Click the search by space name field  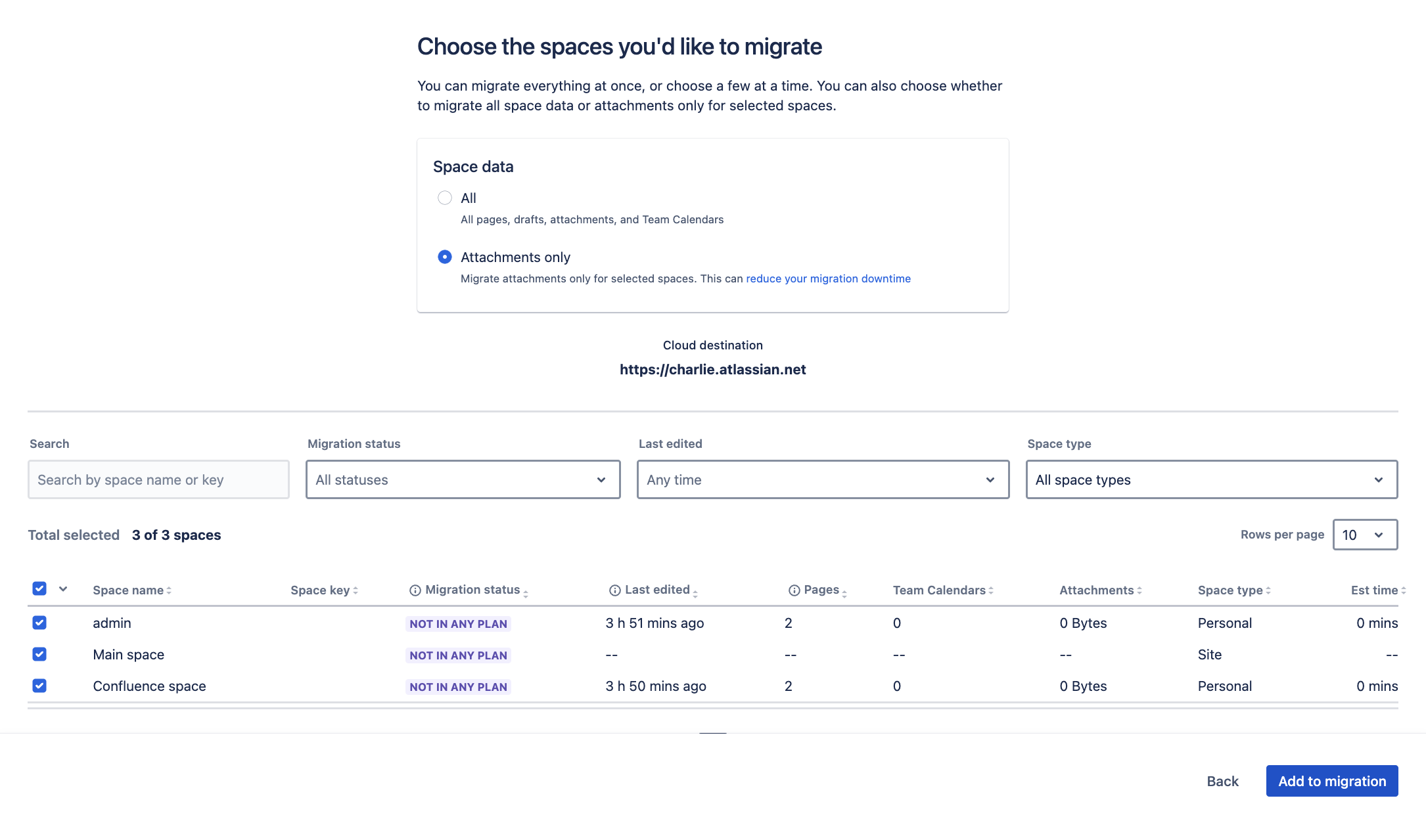point(158,479)
